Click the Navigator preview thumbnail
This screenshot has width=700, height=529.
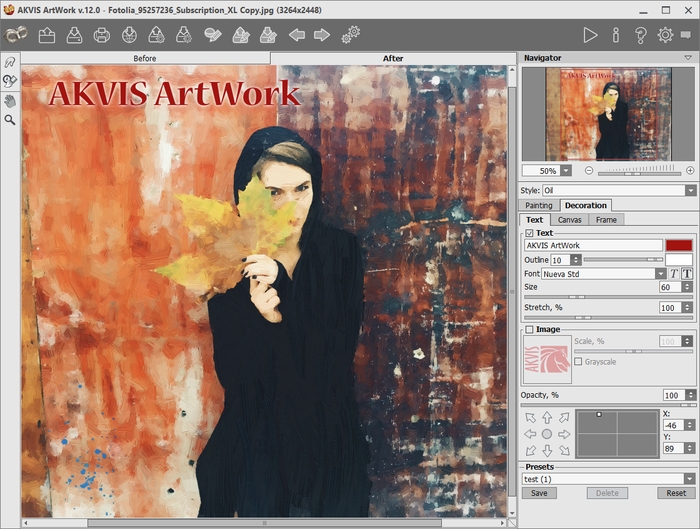pyautogui.click(x=608, y=114)
